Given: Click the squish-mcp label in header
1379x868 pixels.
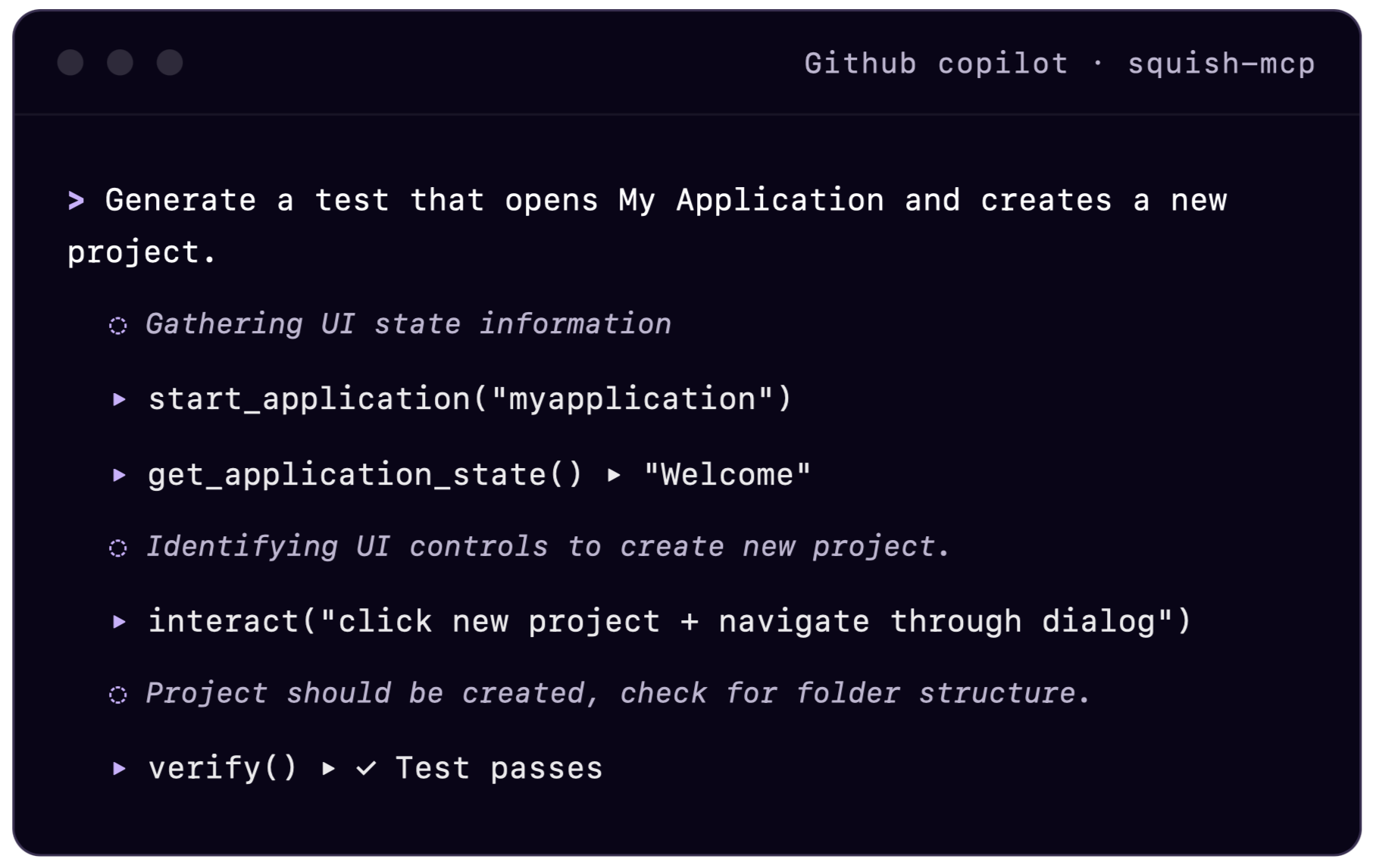Looking at the screenshot, I should 1221,64.
